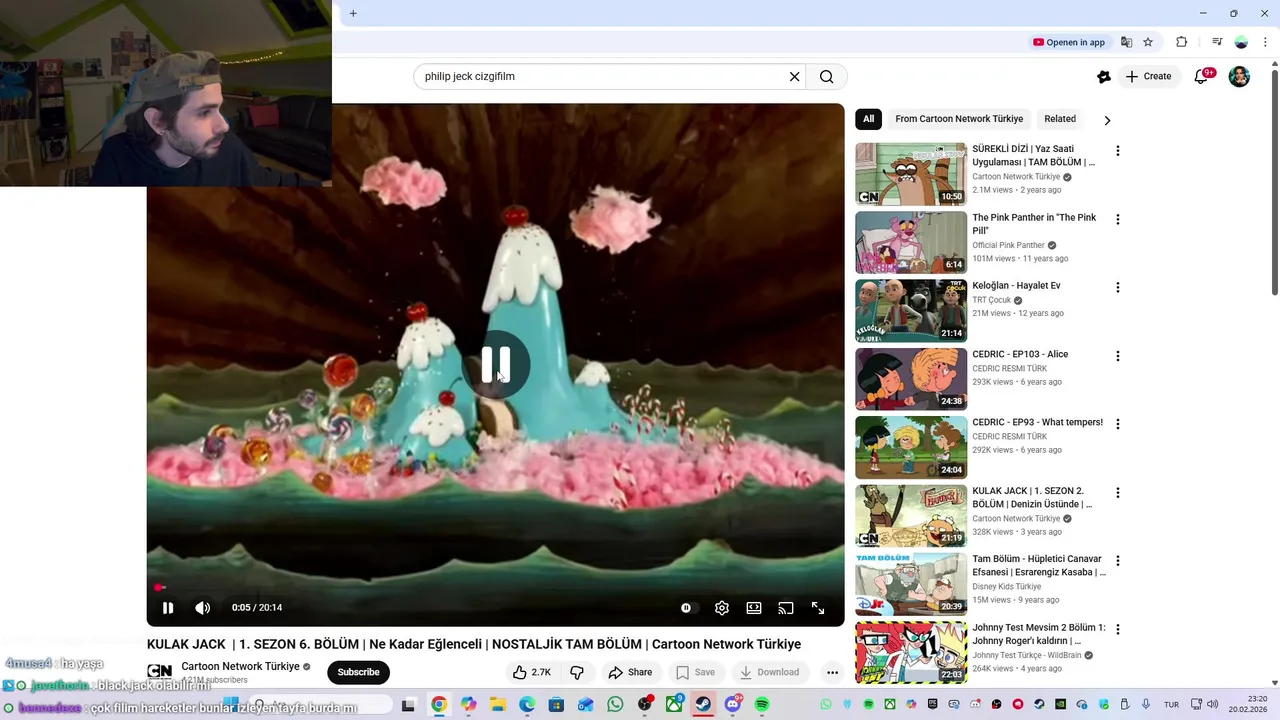Open options for 'Johnny Test Mevsim 2' video

pos(1118,630)
